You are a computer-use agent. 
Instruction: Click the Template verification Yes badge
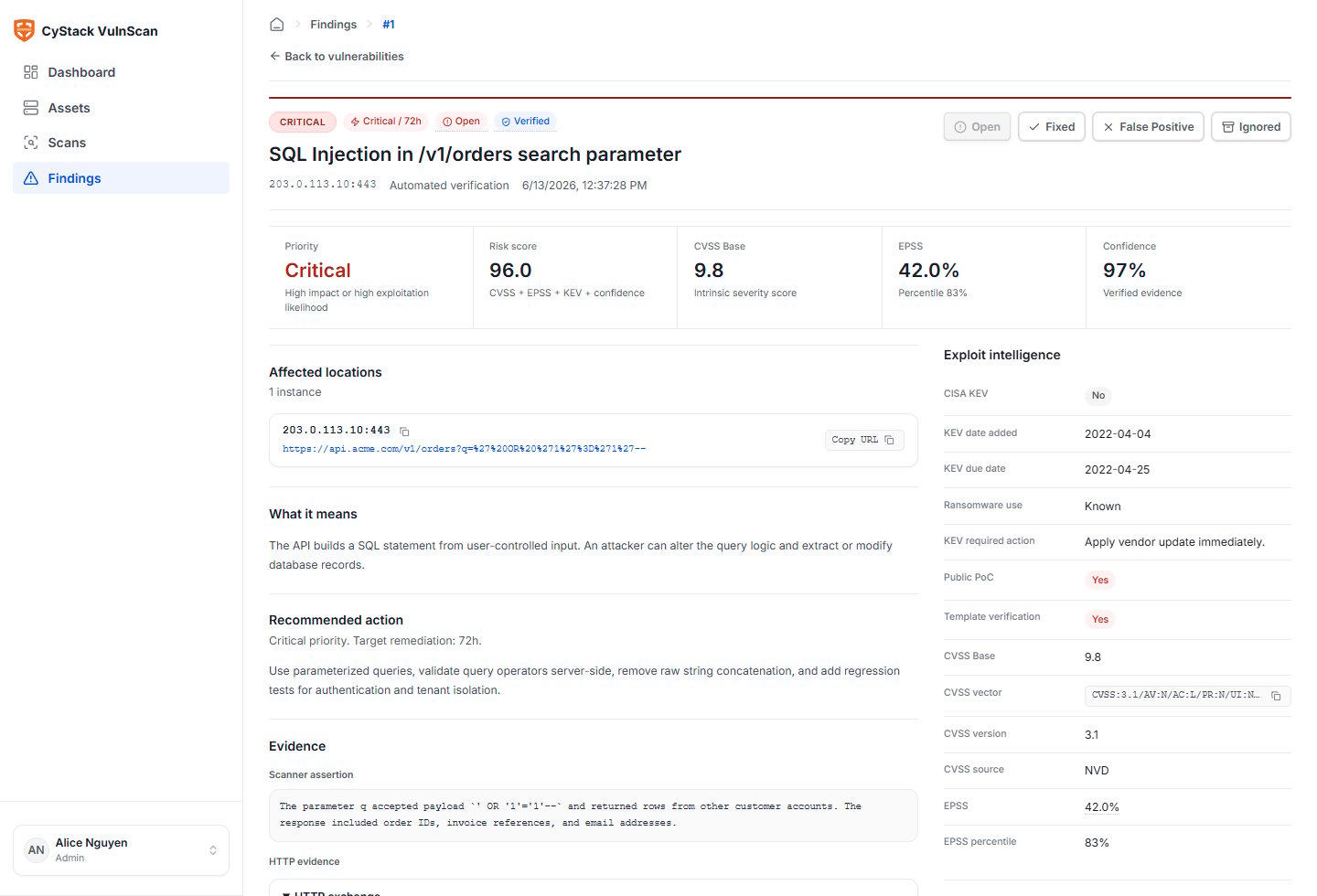(1100, 619)
